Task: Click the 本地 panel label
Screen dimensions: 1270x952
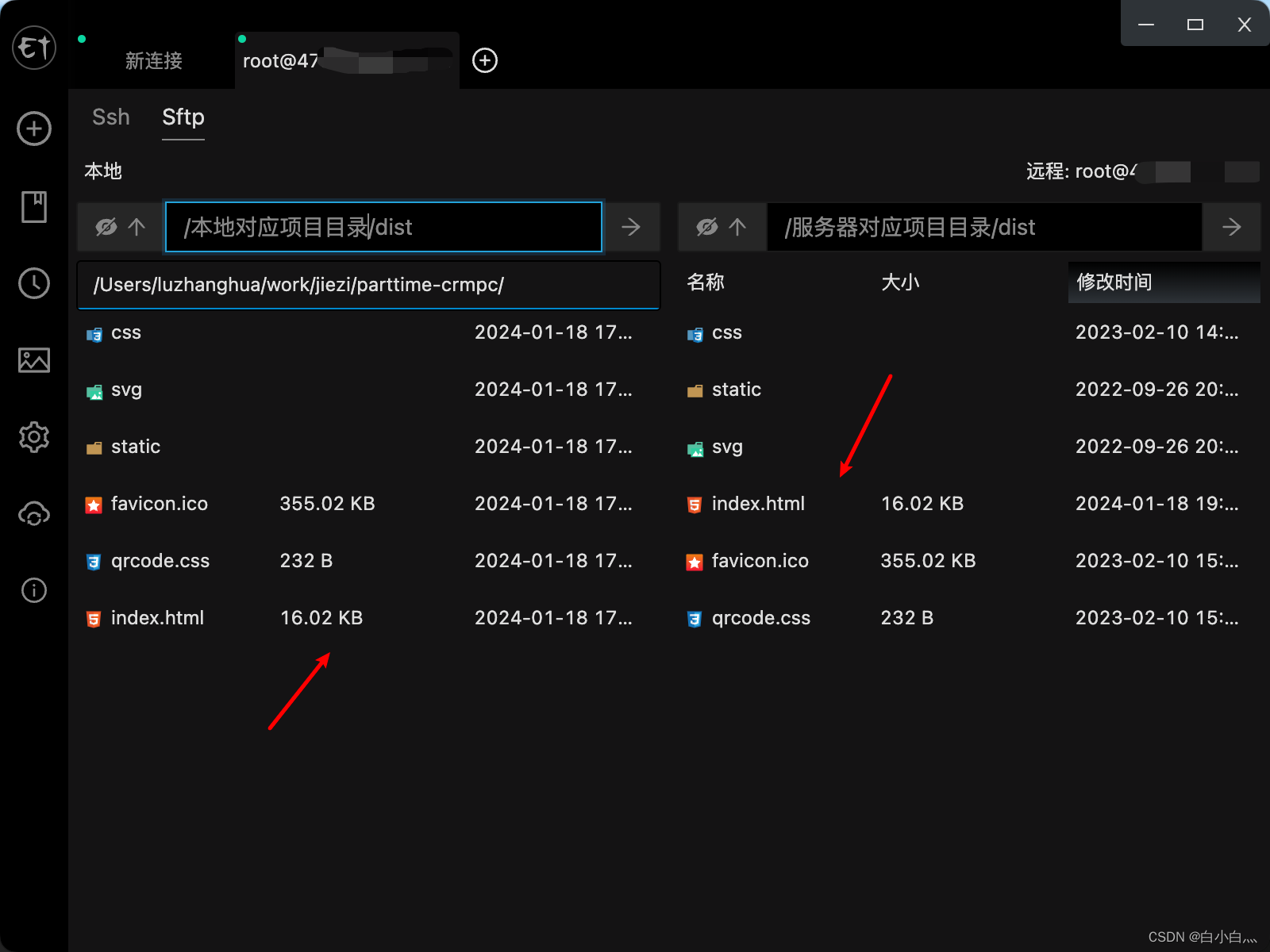Action: [103, 171]
